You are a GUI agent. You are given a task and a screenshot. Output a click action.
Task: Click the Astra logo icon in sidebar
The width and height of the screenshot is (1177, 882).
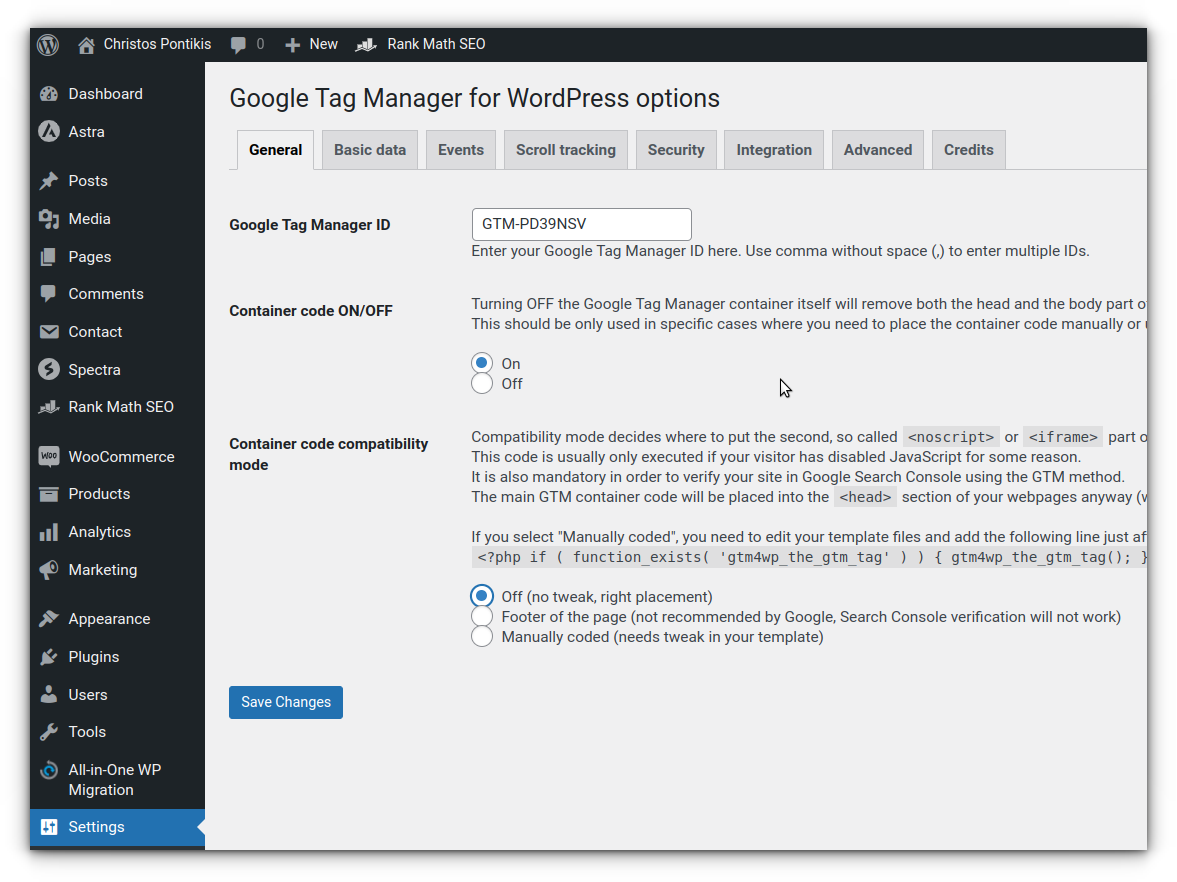click(x=49, y=131)
